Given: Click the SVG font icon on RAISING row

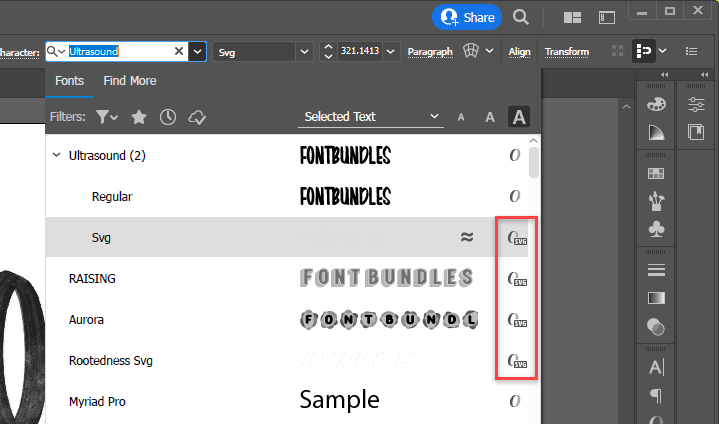Looking at the screenshot, I should click(517, 279).
